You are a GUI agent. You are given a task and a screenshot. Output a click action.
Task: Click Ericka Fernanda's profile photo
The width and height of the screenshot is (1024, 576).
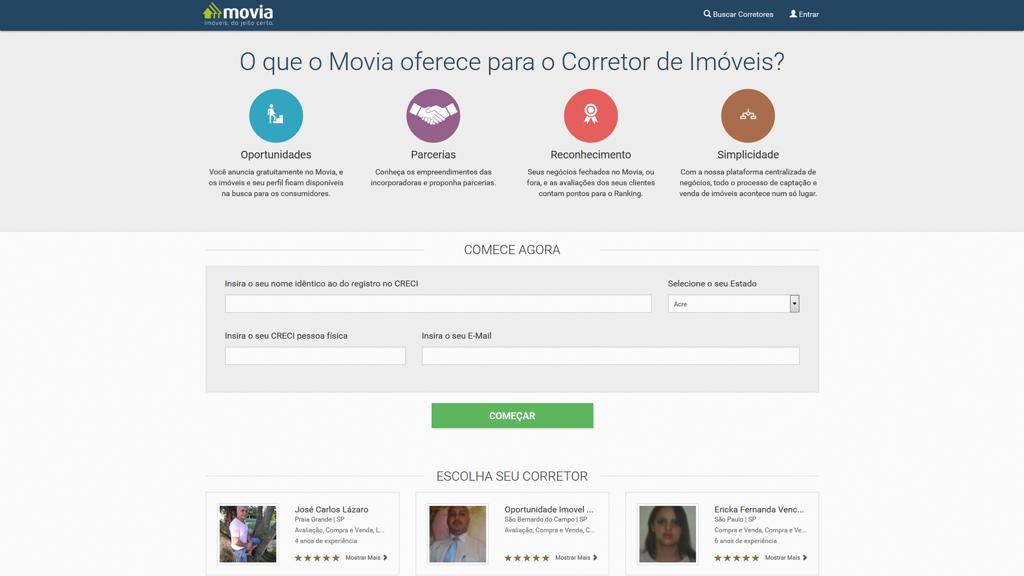tap(667, 534)
